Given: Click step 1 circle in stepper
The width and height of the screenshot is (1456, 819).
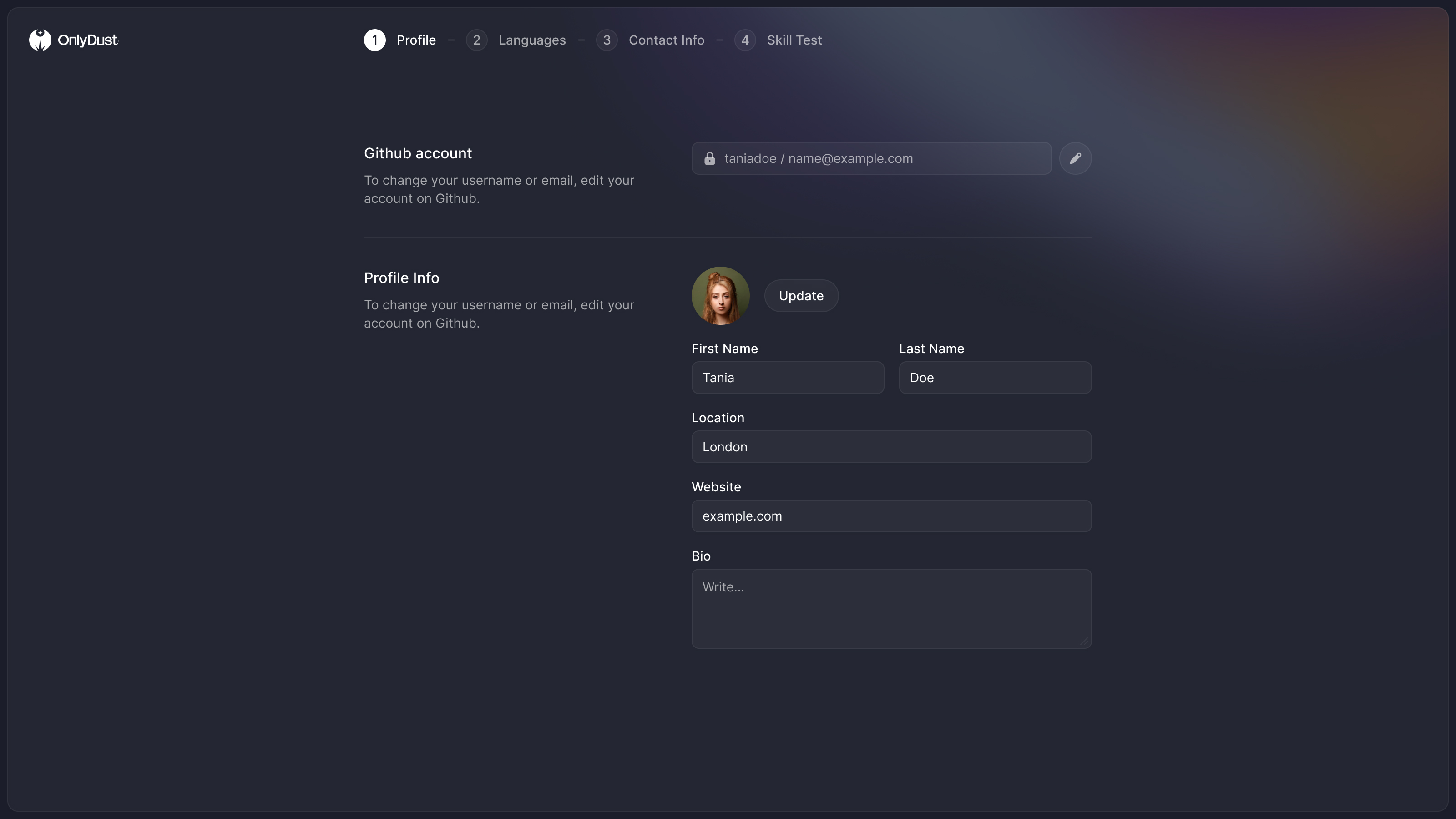Looking at the screenshot, I should pyautogui.click(x=375, y=40).
